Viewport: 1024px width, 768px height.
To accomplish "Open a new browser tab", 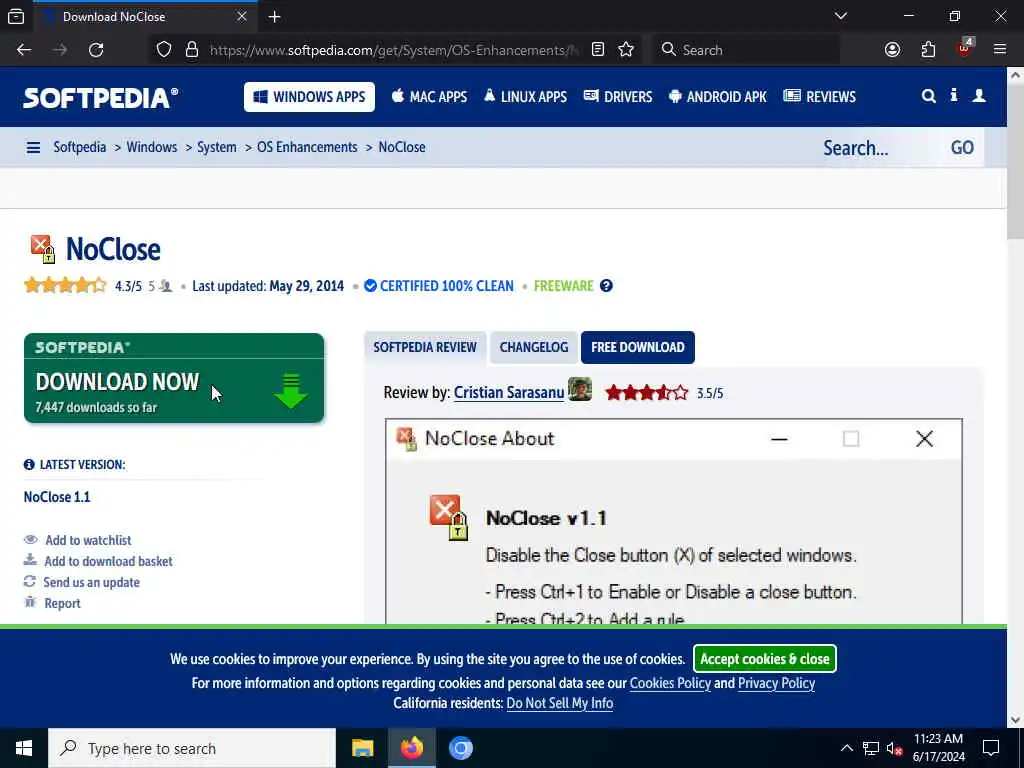I will click(x=274, y=17).
